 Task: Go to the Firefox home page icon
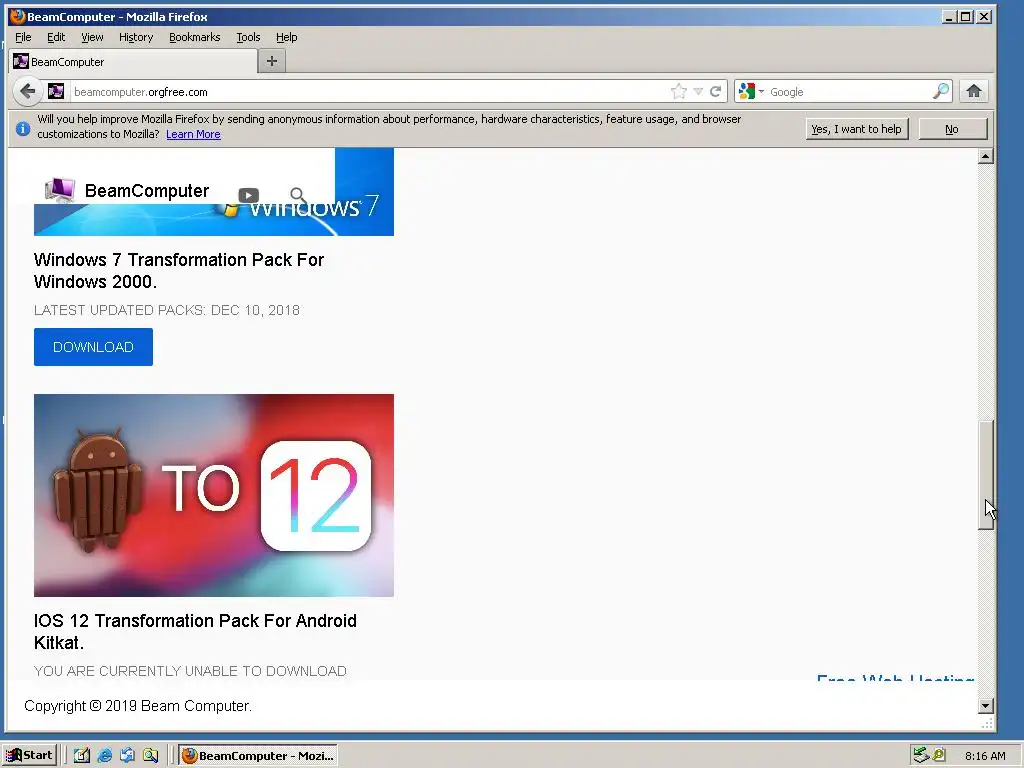(974, 91)
